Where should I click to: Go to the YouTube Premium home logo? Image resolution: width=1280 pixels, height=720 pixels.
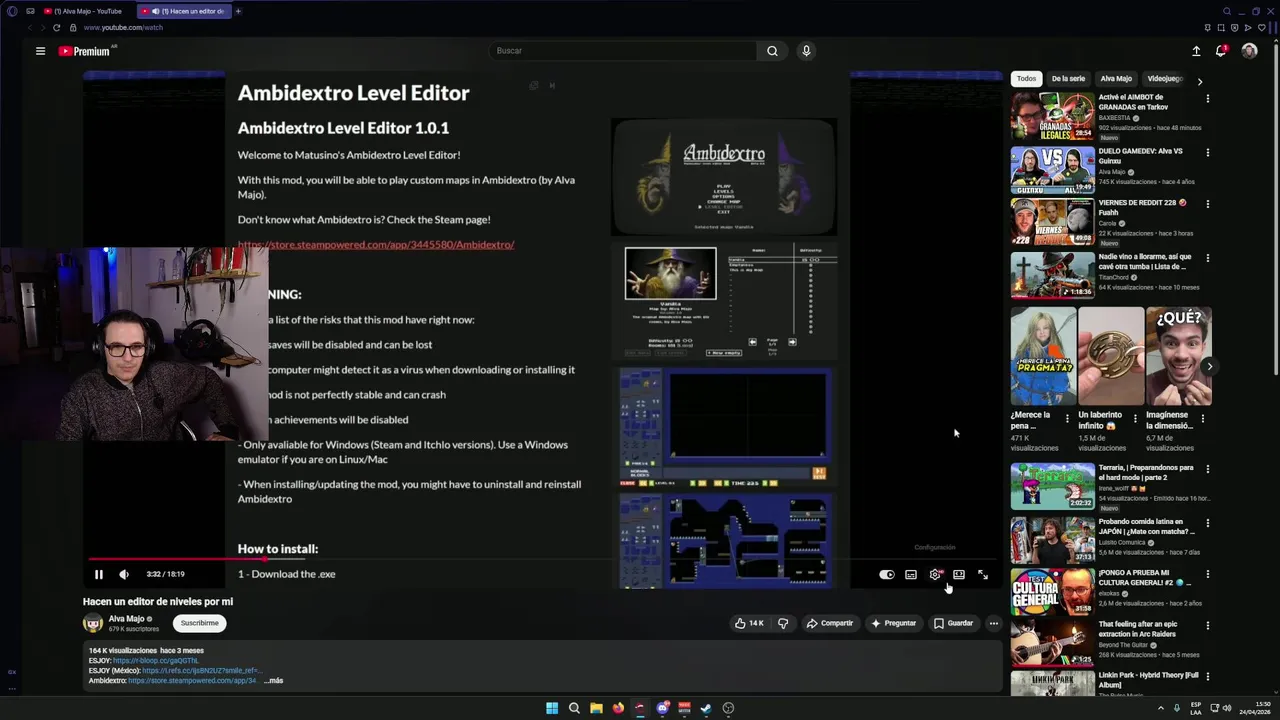point(83,51)
